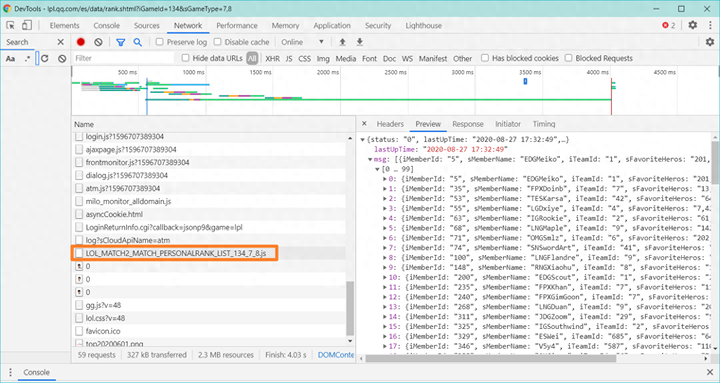Open the Online throttling dropdown

[303, 42]
